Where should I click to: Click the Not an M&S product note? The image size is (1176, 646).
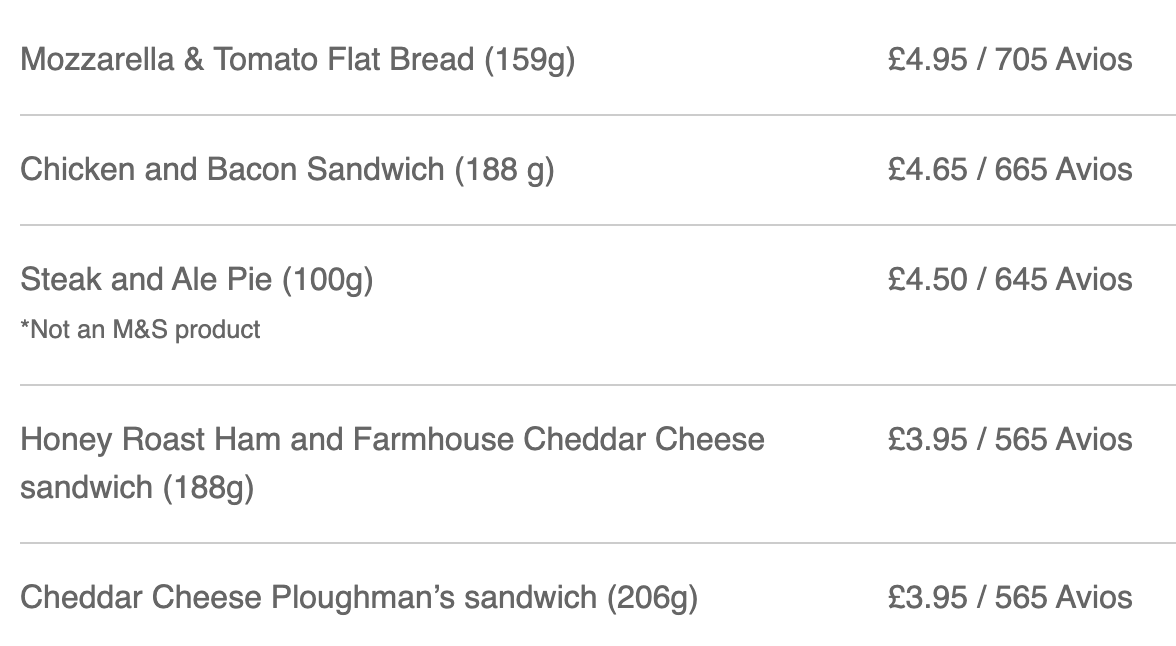[x=140, y=329]
